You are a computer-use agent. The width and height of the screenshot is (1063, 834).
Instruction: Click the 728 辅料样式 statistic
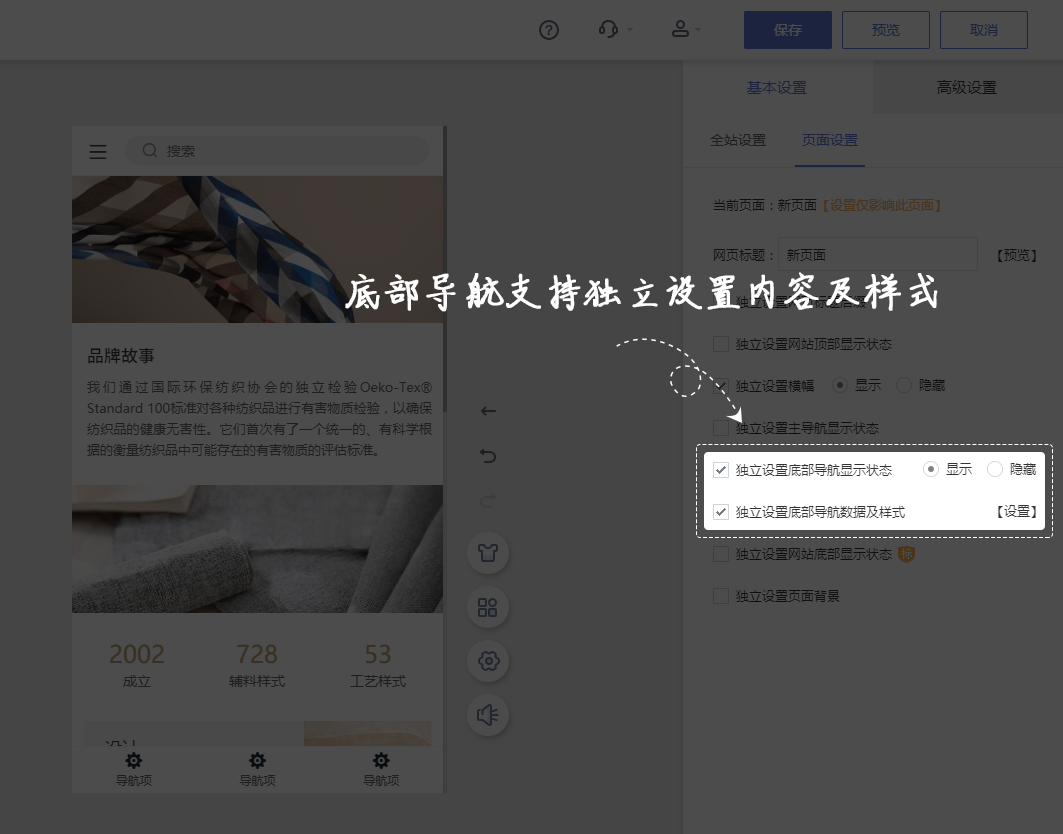tap(257, 664)
